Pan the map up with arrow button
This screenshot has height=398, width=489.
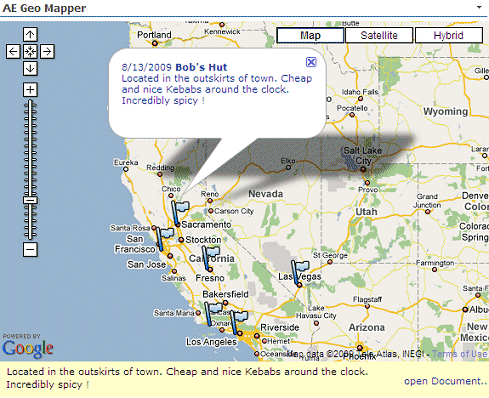[30, 34]
